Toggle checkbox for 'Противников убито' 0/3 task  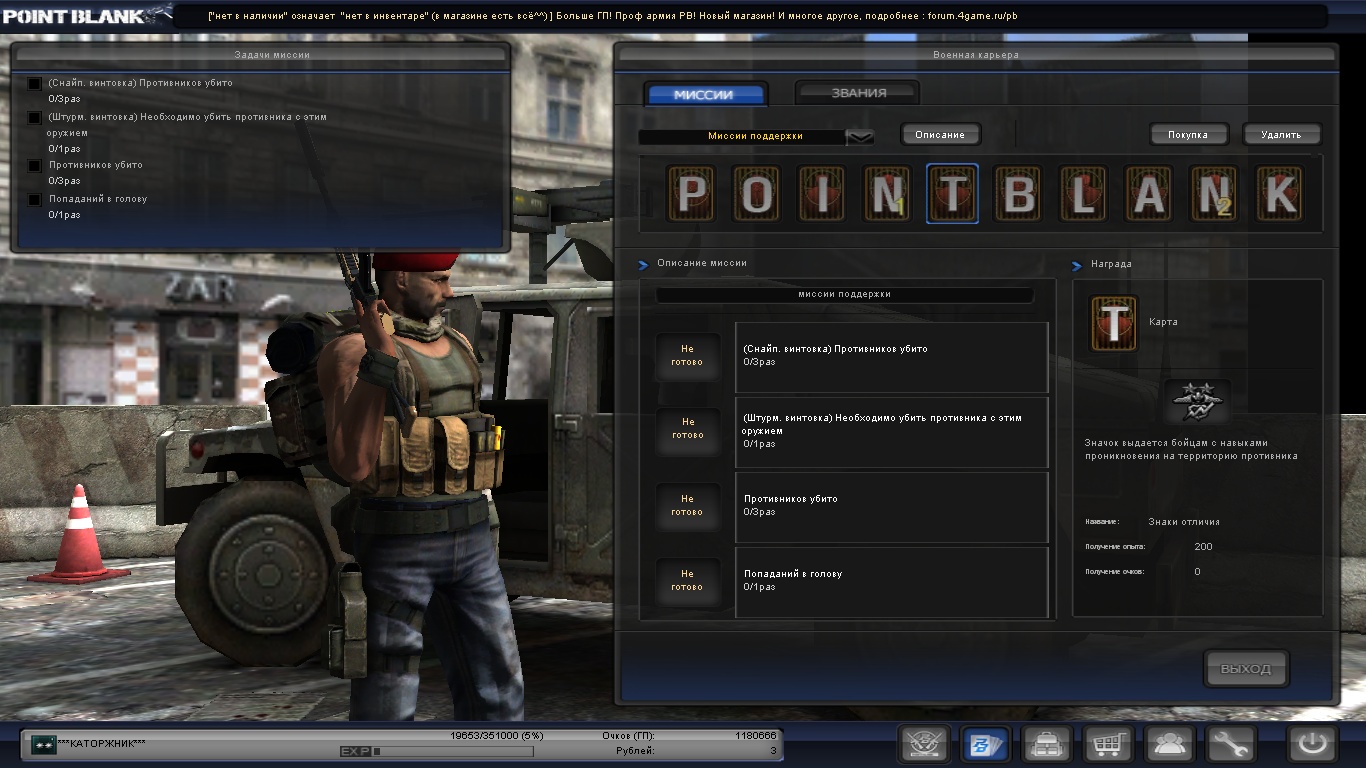(35, 166)
